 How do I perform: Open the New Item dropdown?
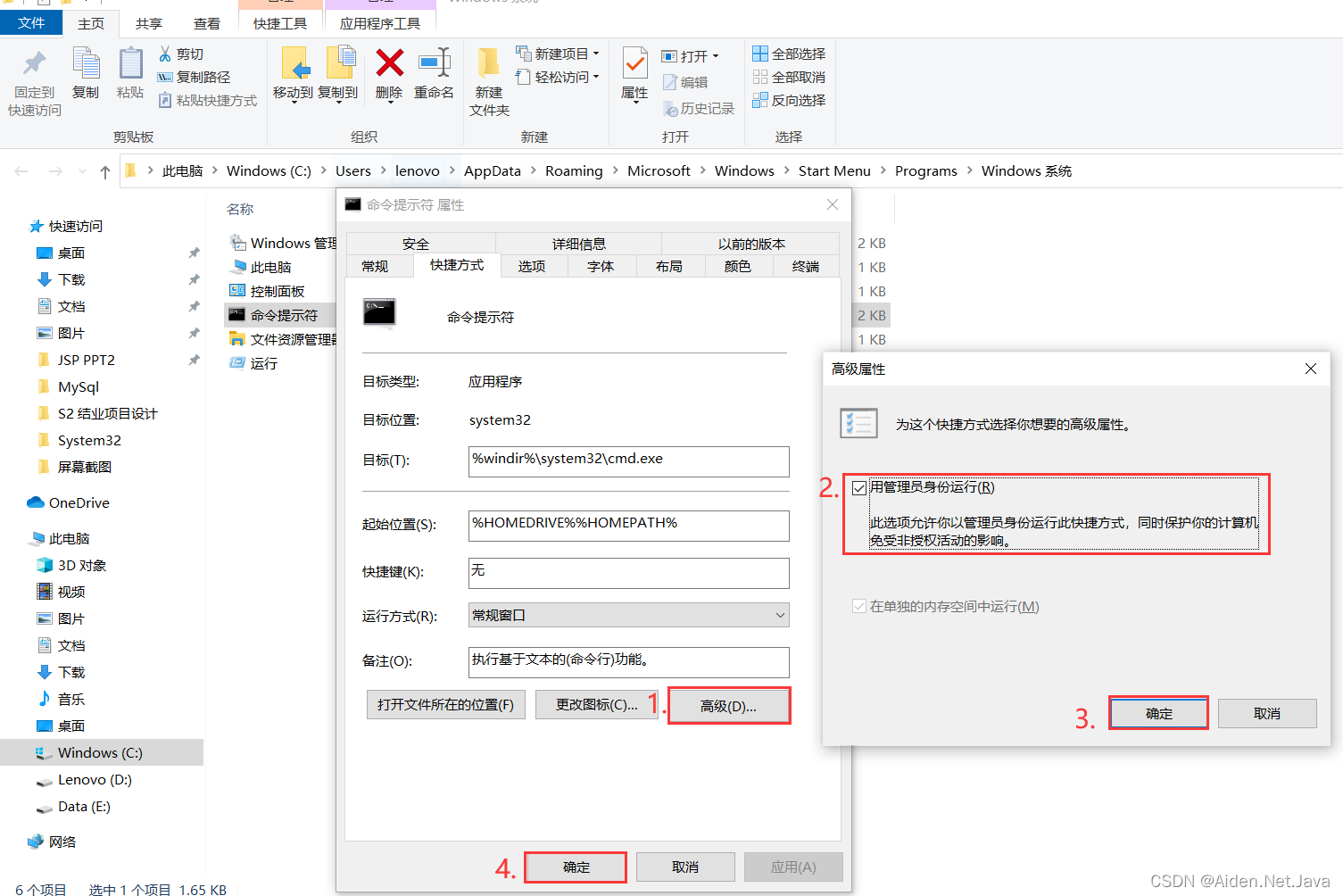click(x=558, y=54)
